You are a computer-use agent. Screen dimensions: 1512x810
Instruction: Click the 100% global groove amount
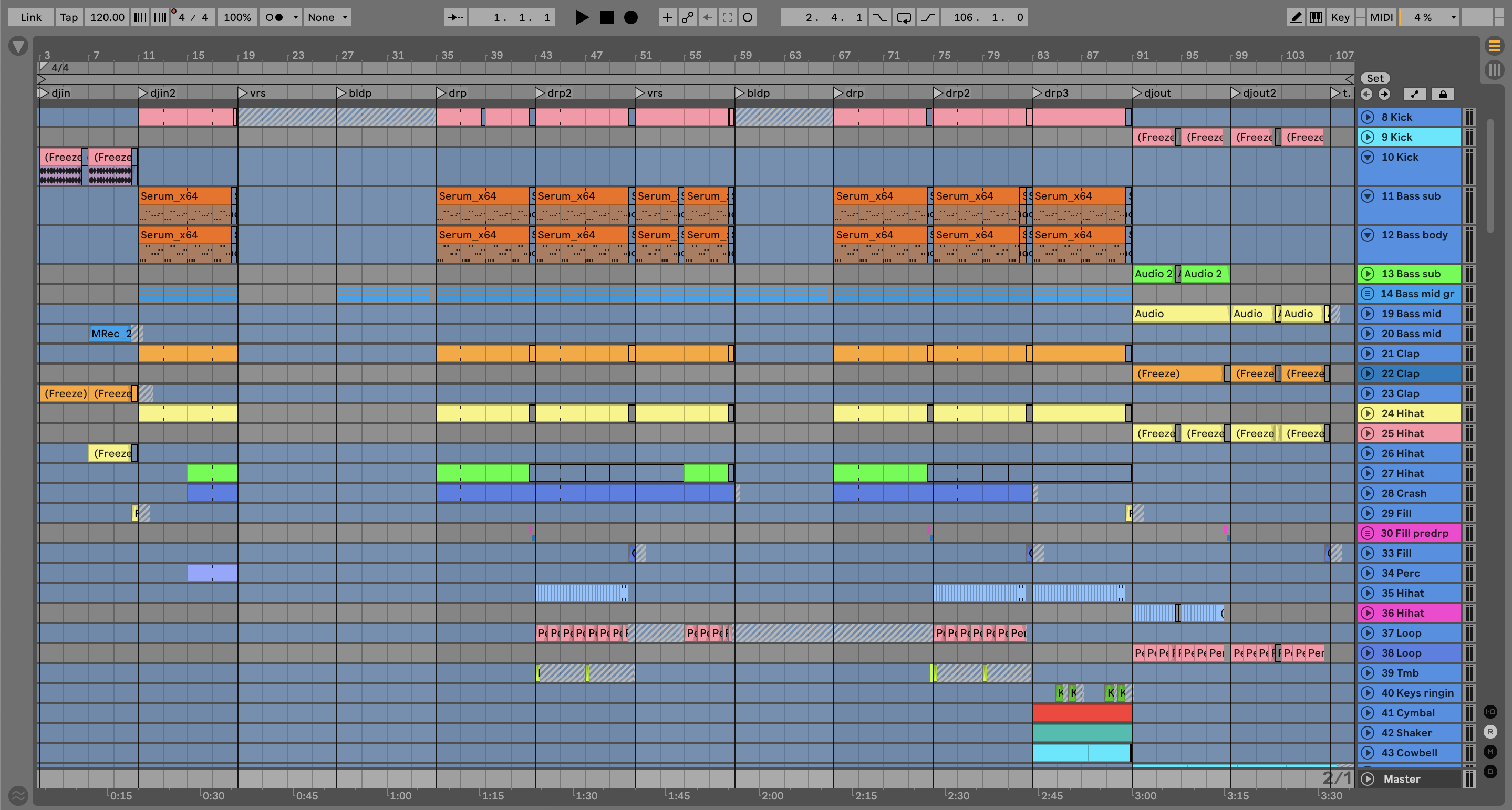click(x=237, y=17)
